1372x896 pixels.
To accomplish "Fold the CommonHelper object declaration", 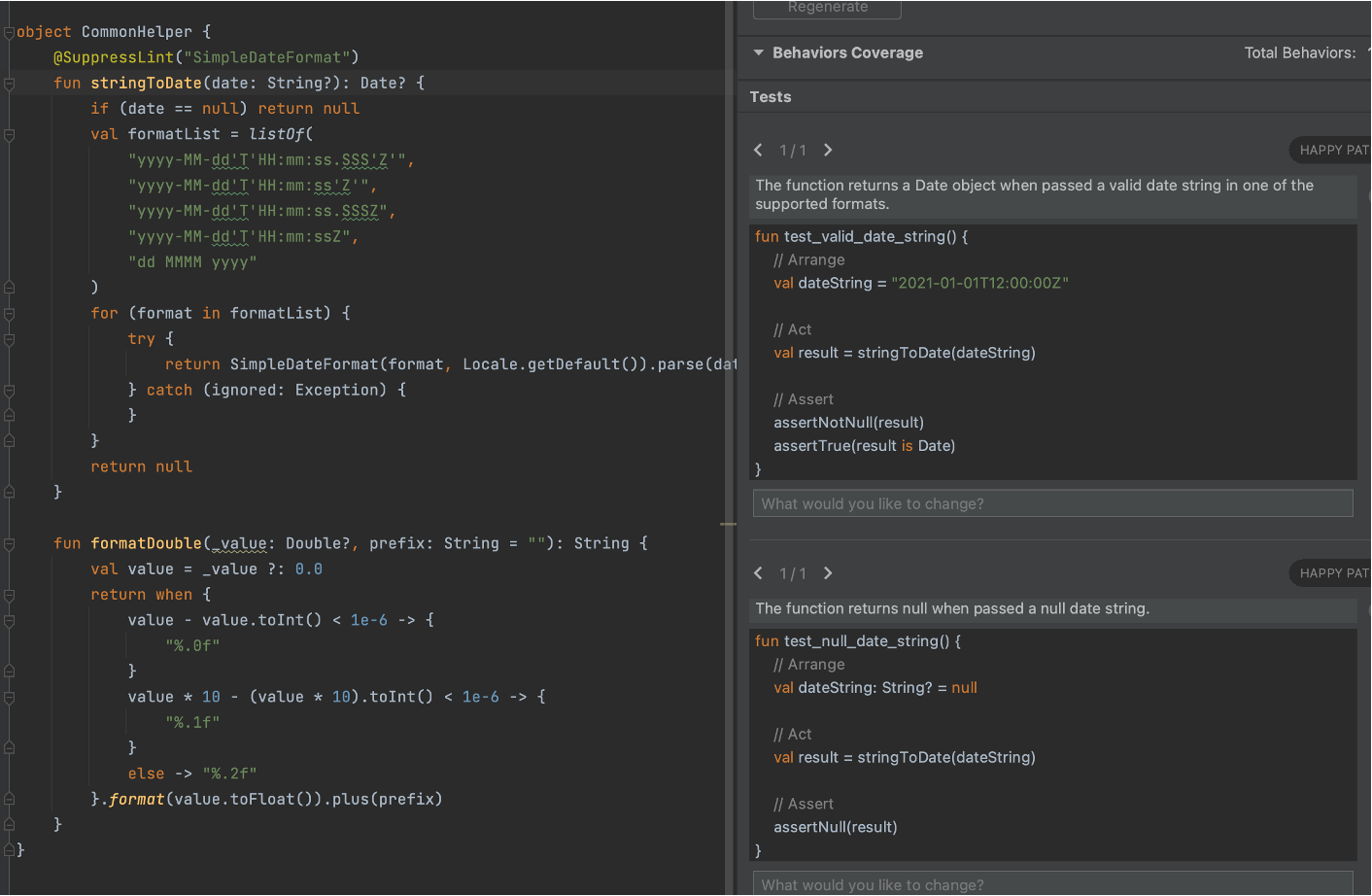I will [10, 32].
